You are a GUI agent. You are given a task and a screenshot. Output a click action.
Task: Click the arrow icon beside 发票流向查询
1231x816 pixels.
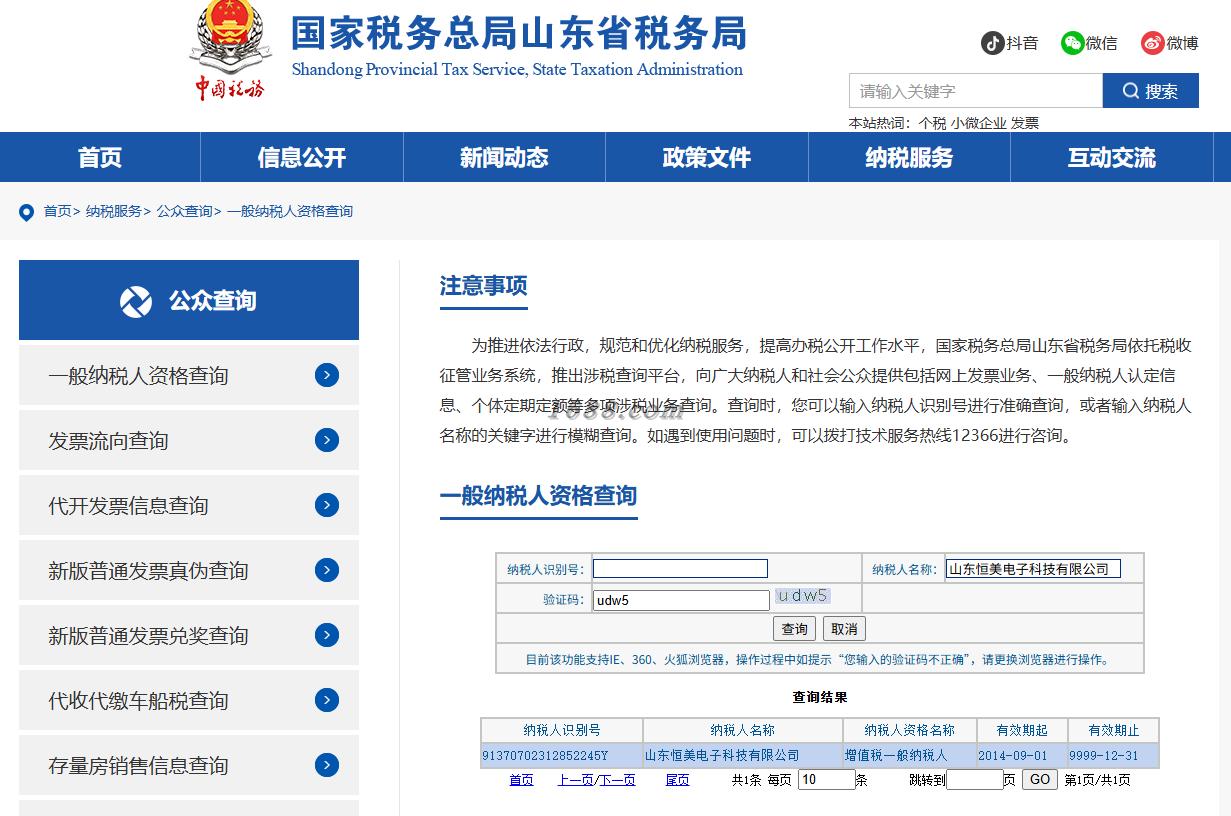click(x=327, y=440)
